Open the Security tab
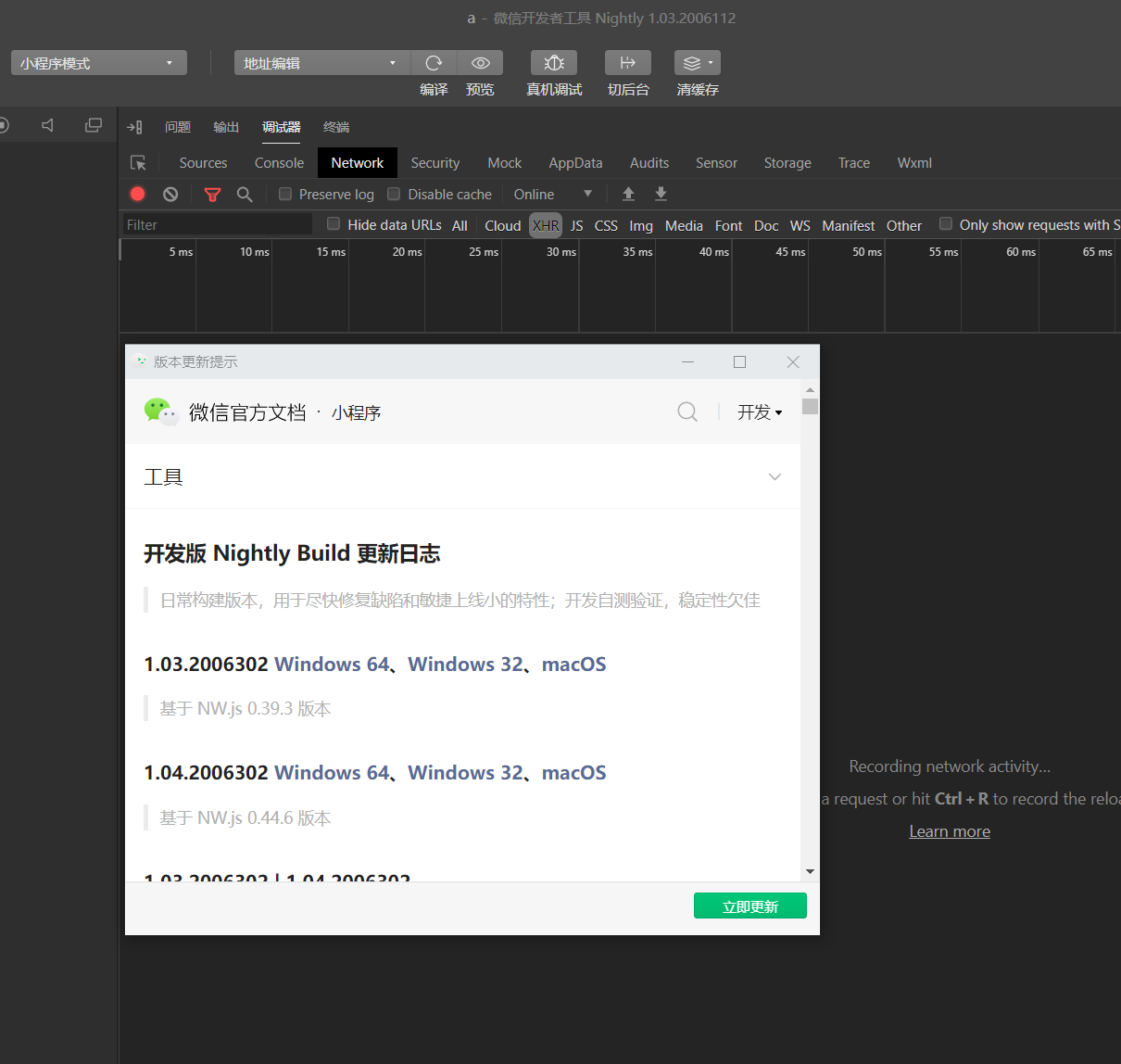This screenshot has height=1064, width=1121. pos(435,163)
